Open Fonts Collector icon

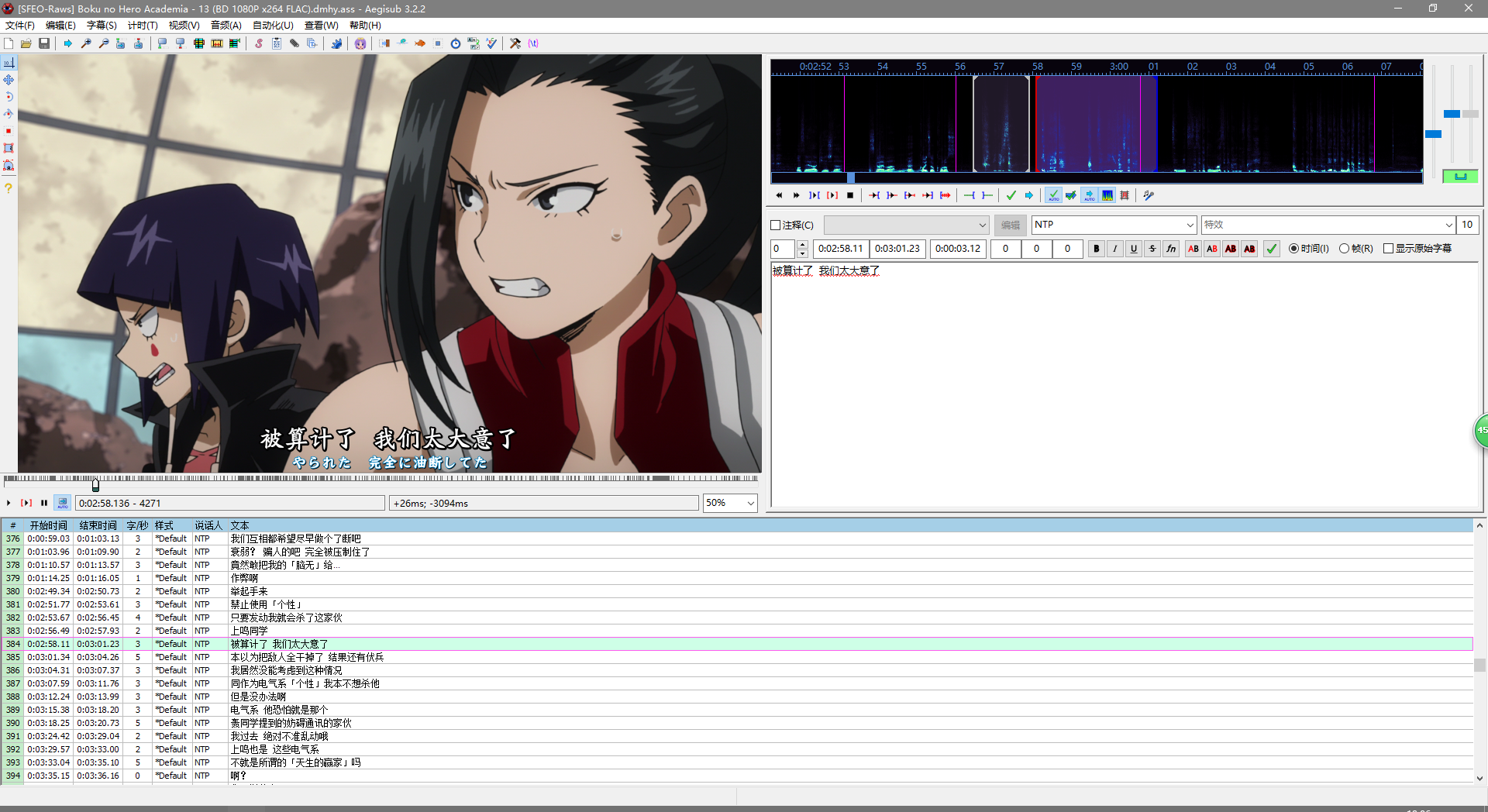tap(312, 43)
